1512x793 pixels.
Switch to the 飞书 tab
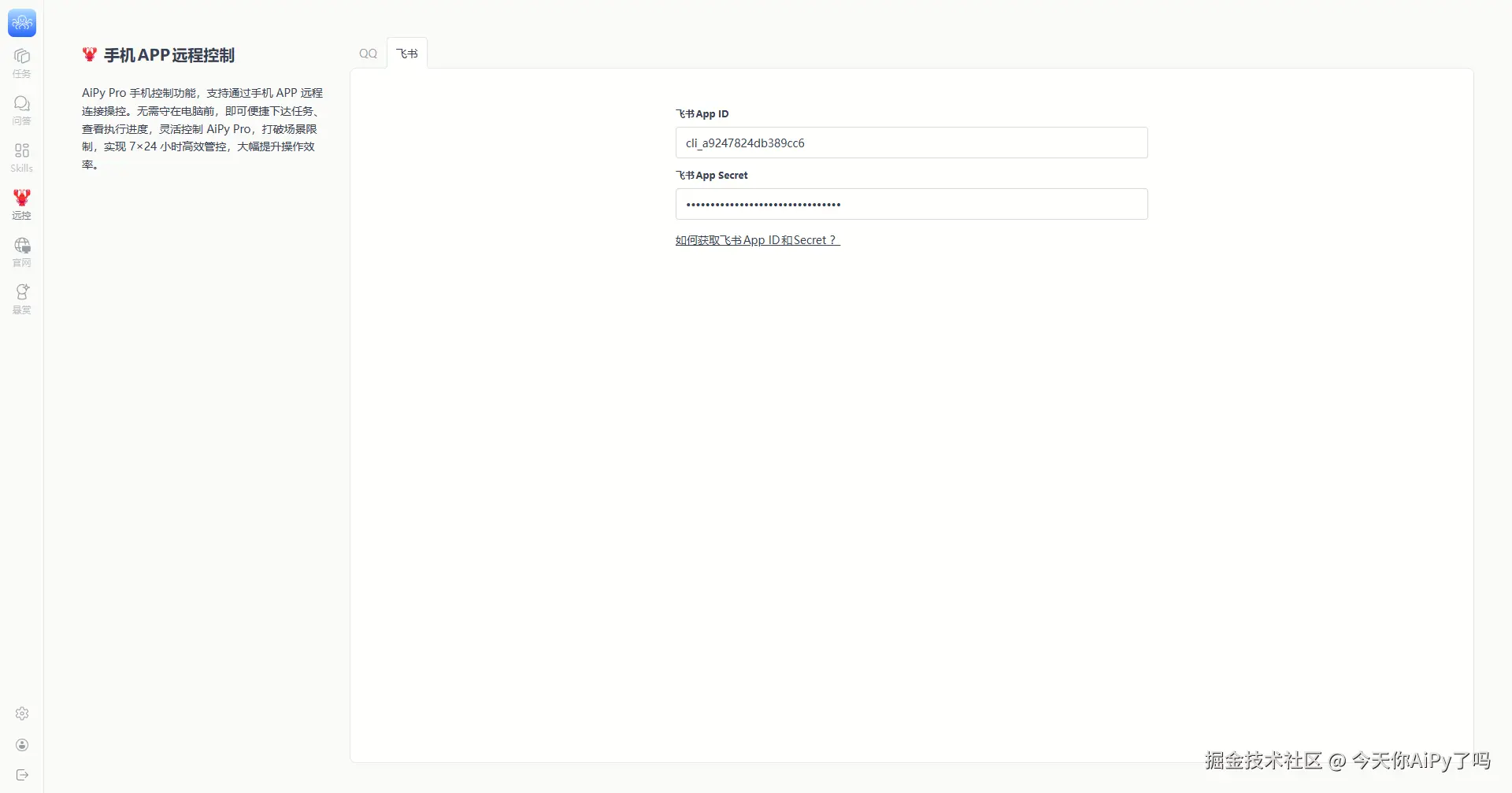coord(407,54)
